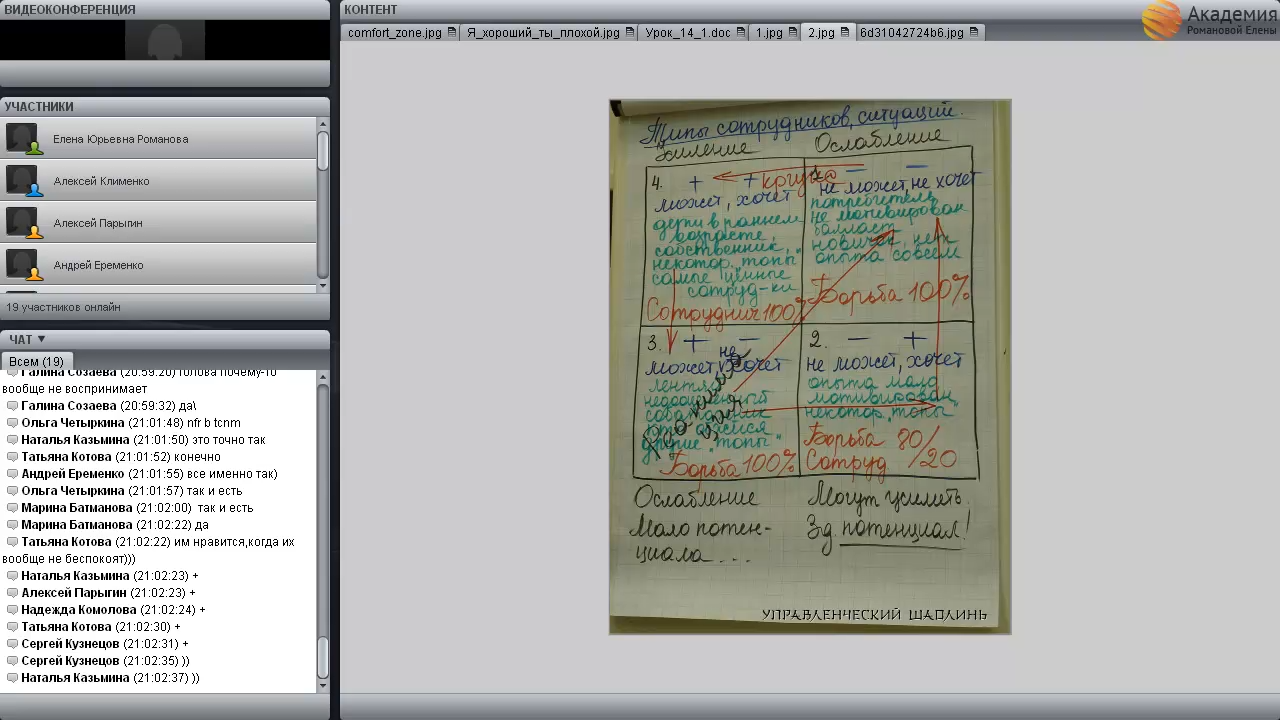Click participants list scroll-down arrow
The height and width of the screenshot is (720, 1280).
tap(323, 286)
